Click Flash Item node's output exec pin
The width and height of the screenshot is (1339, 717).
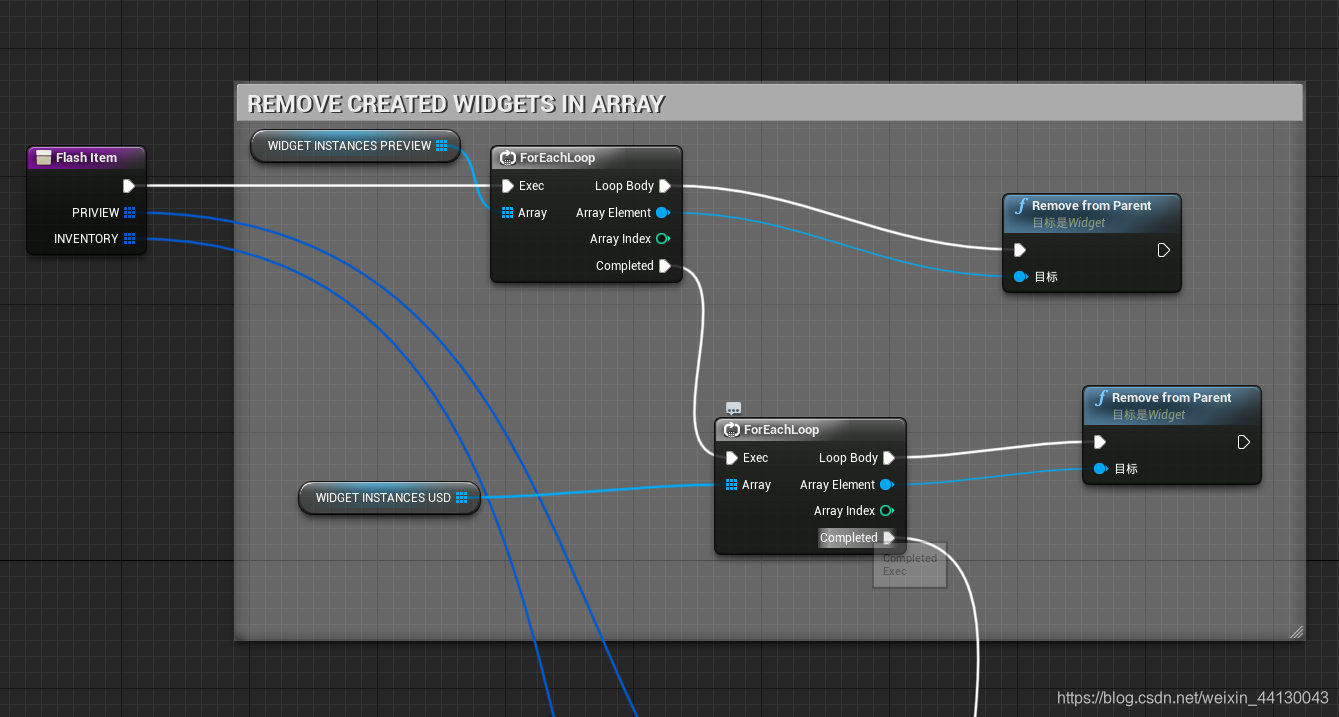128,186
